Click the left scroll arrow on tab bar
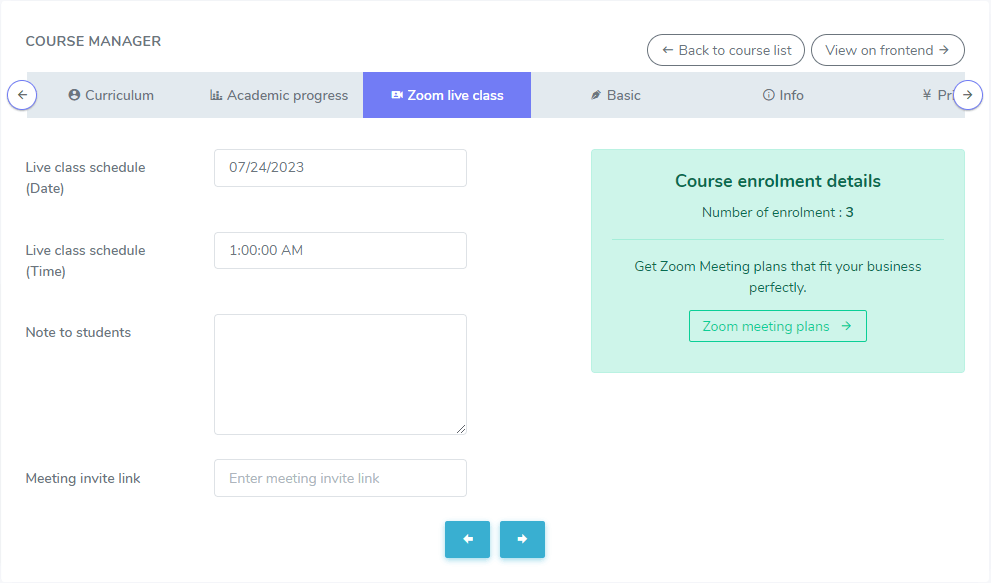This screenshot has width=991, height=583. pos(22,95)
